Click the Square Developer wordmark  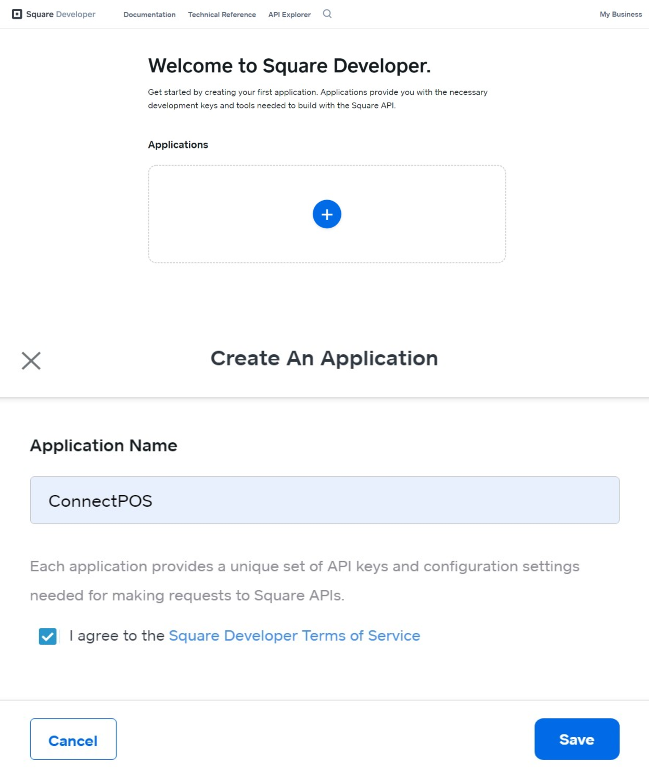click(x=61, y=14)
